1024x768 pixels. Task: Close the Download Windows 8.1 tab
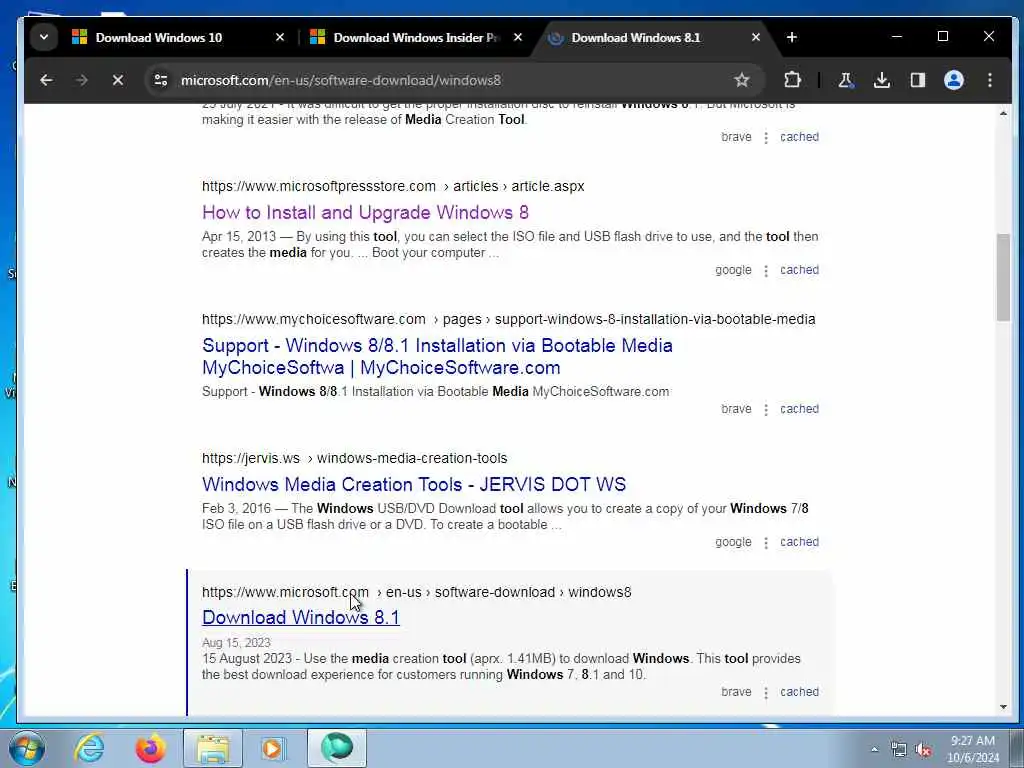[756, 38]
